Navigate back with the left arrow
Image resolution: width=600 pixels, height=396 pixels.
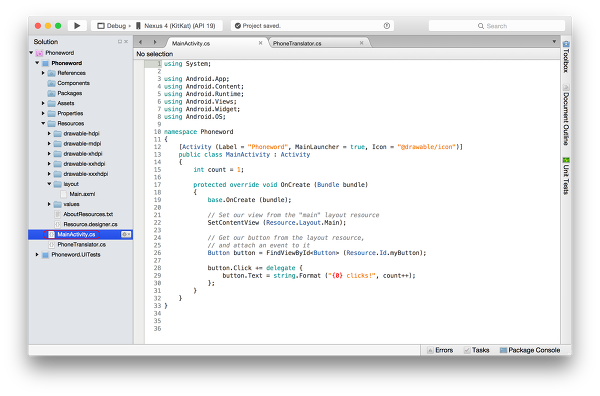point(141,42)
